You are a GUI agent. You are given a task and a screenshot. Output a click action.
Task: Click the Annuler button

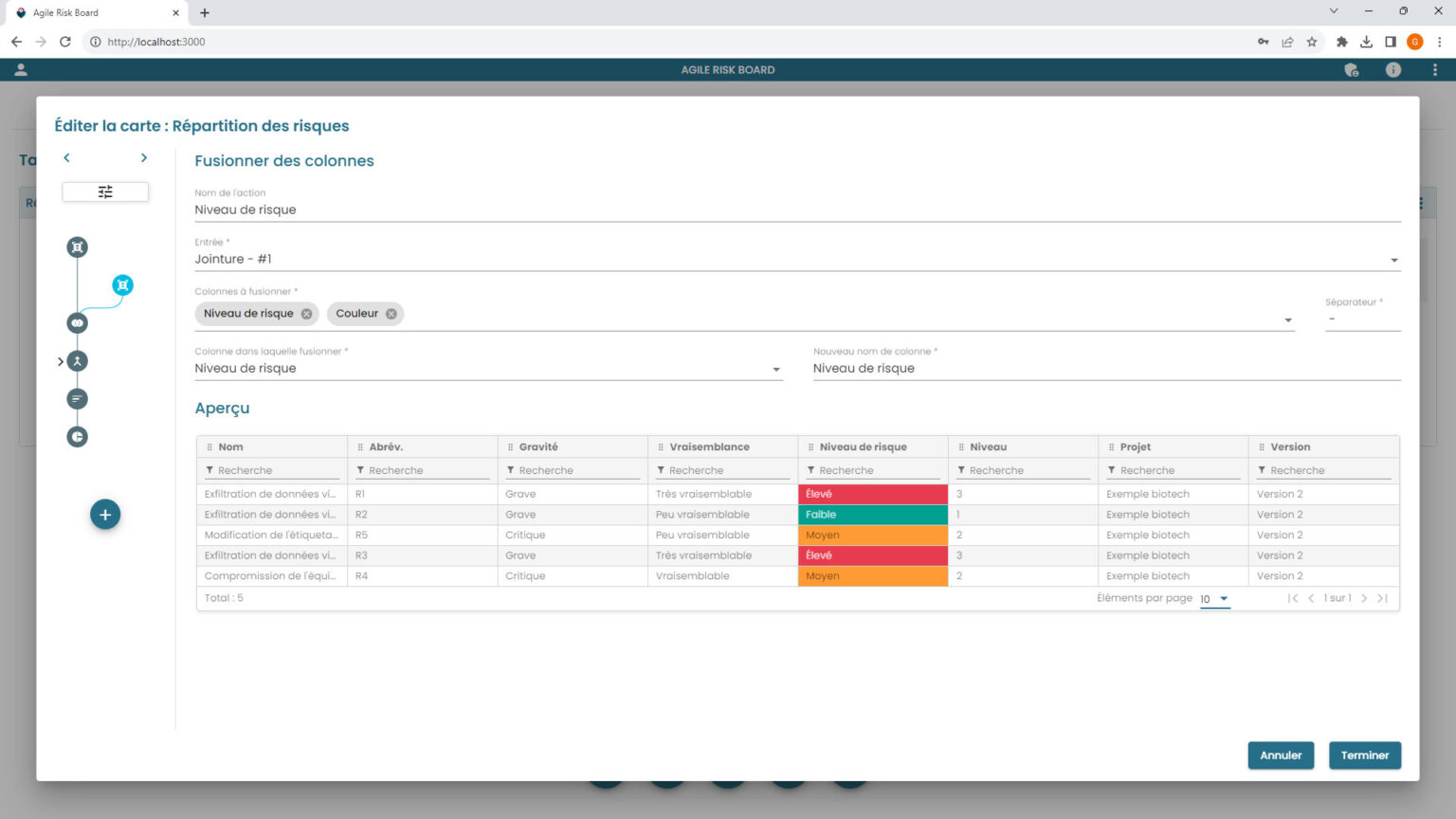[1281, 755]
